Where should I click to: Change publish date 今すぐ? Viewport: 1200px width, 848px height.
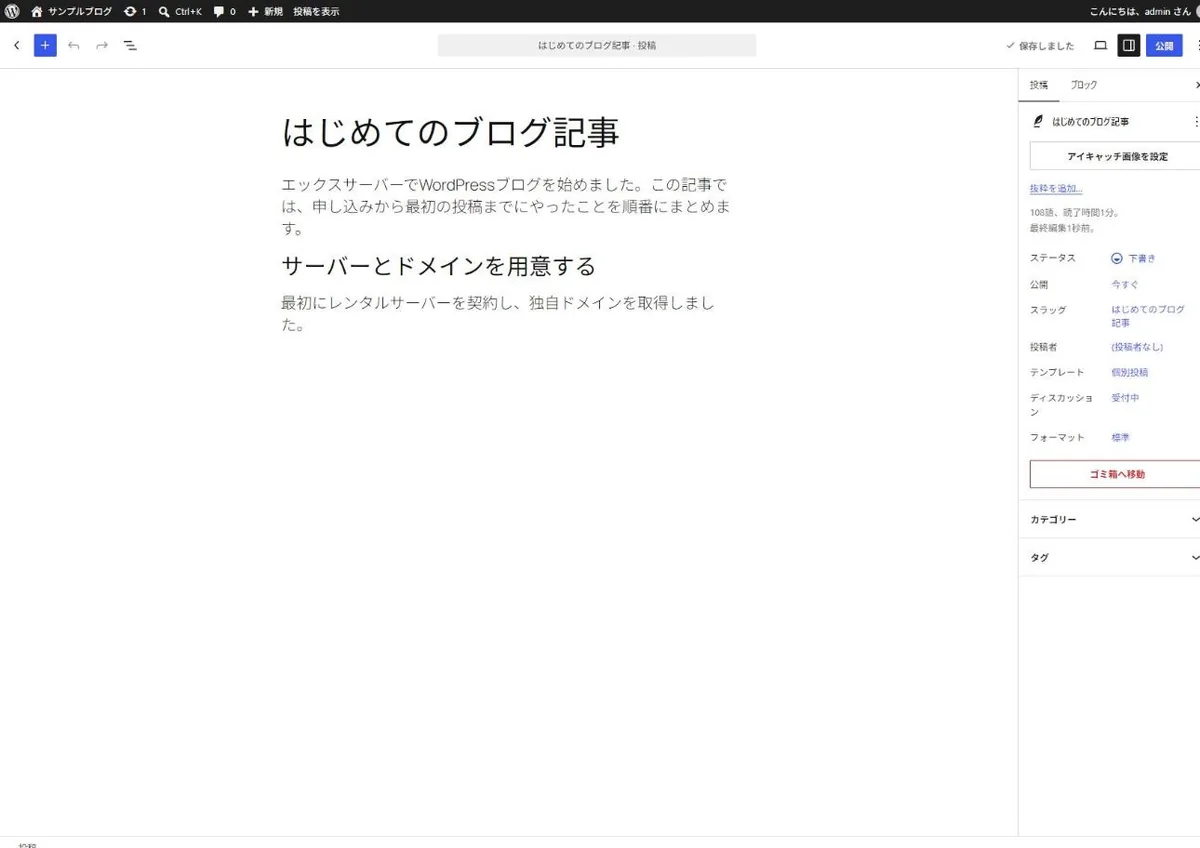(1125, 284)
